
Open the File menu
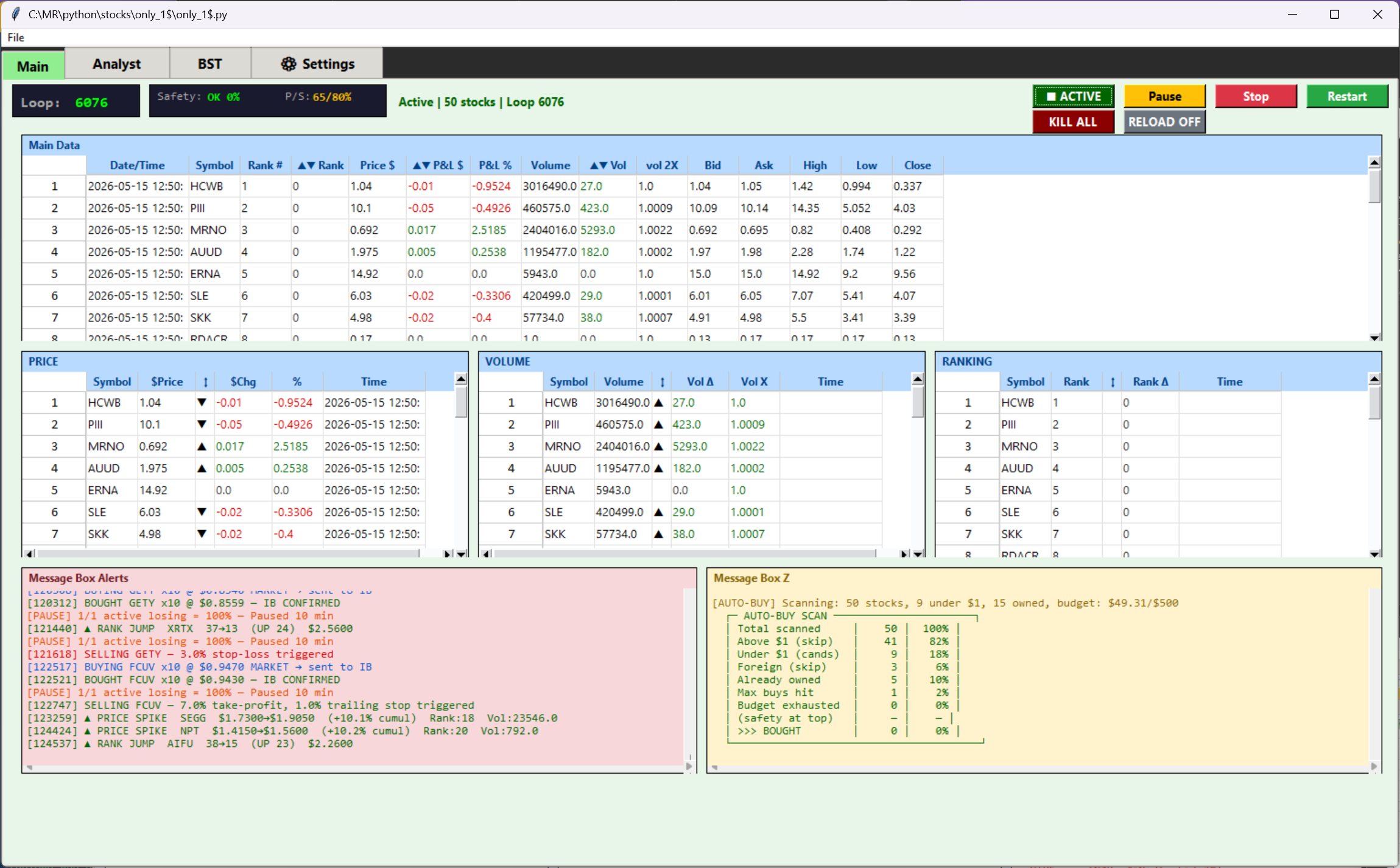point(16,37)
